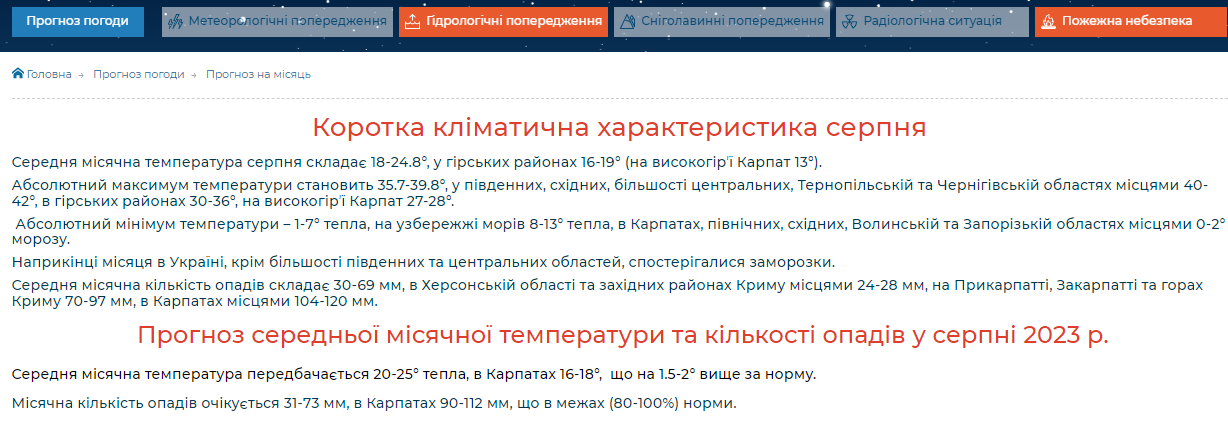The width and height of the screenshot is (1228, 436).
Task: Open the Радіологічна ситуація label
Action: pos(933,21)
